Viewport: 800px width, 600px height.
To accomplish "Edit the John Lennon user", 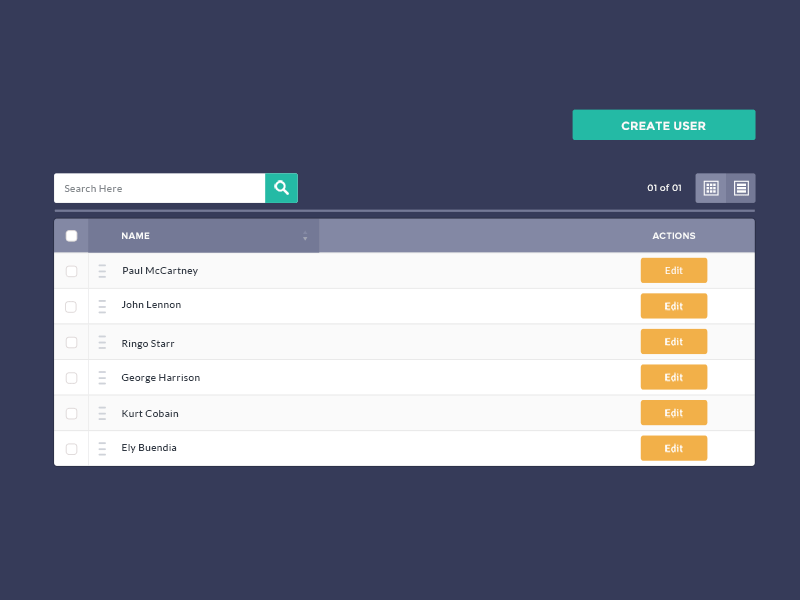I will click(x=674, y=306).
